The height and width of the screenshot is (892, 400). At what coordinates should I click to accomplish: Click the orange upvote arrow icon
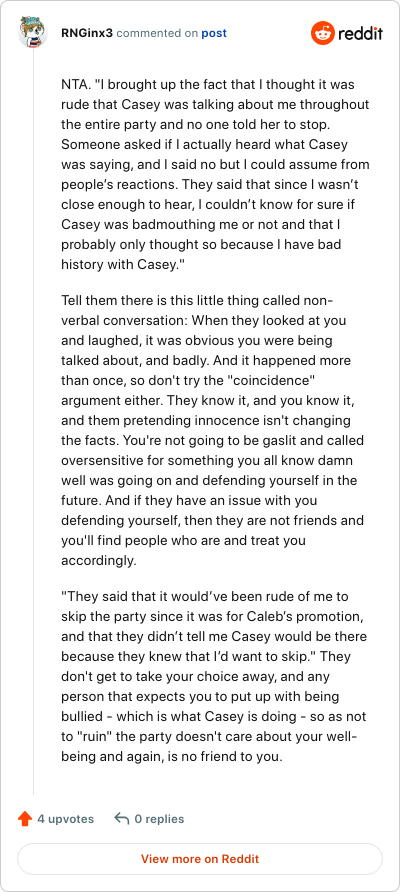[x=24, y=819]
